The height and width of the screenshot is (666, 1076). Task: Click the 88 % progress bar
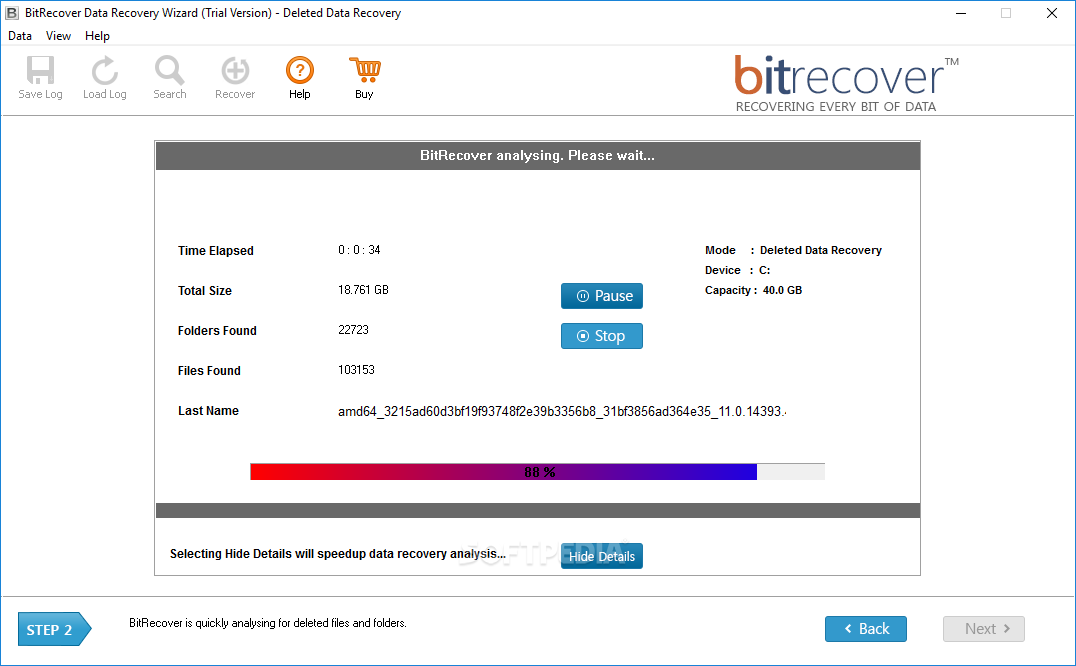coord(537,472)
